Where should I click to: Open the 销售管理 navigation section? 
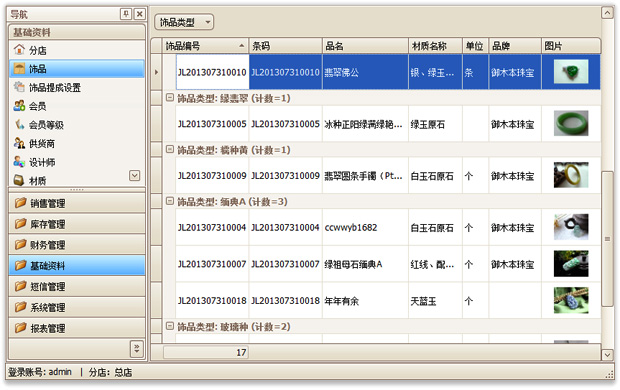tap(77, 203)
